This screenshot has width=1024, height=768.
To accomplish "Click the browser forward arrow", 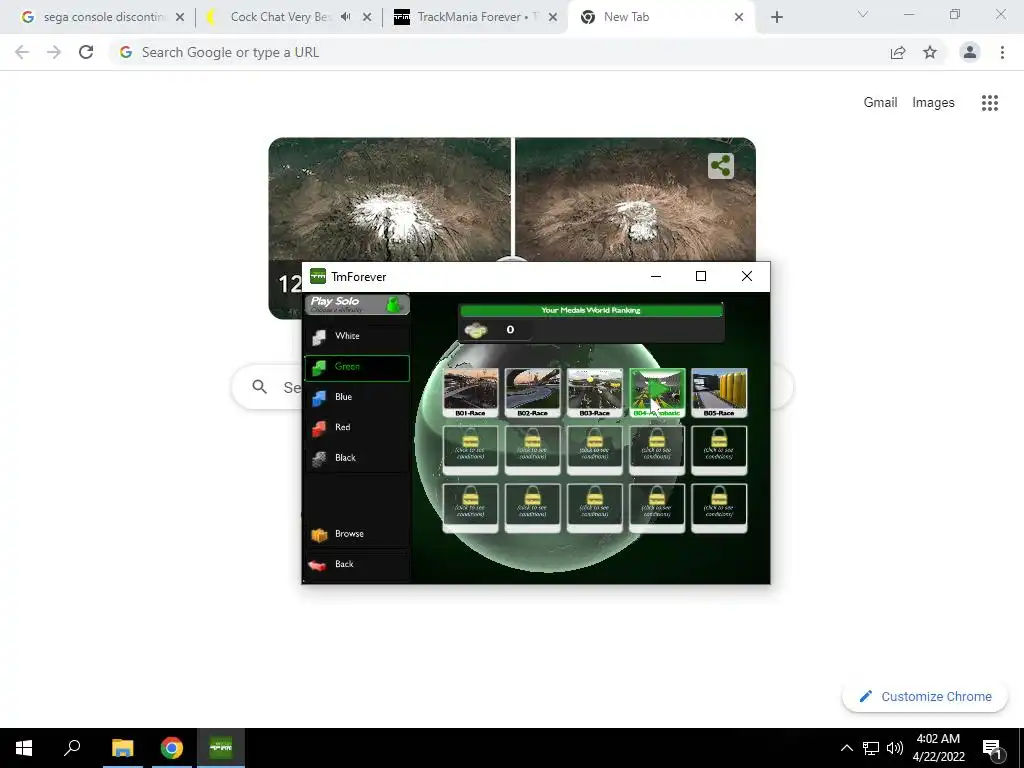I will pyautogui.click(x=54, y=52).
